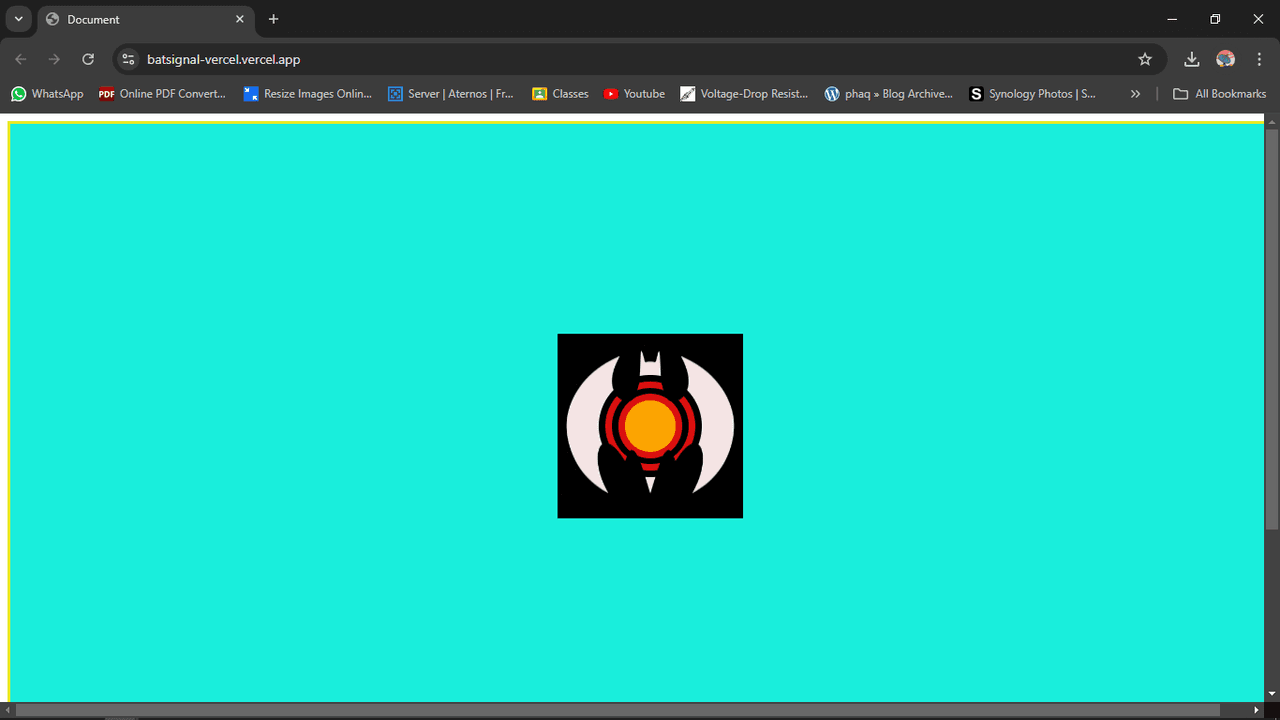Screen dimensions: 1280x720
Task: Open the Youtube bookmark
Action: [634, 94]
